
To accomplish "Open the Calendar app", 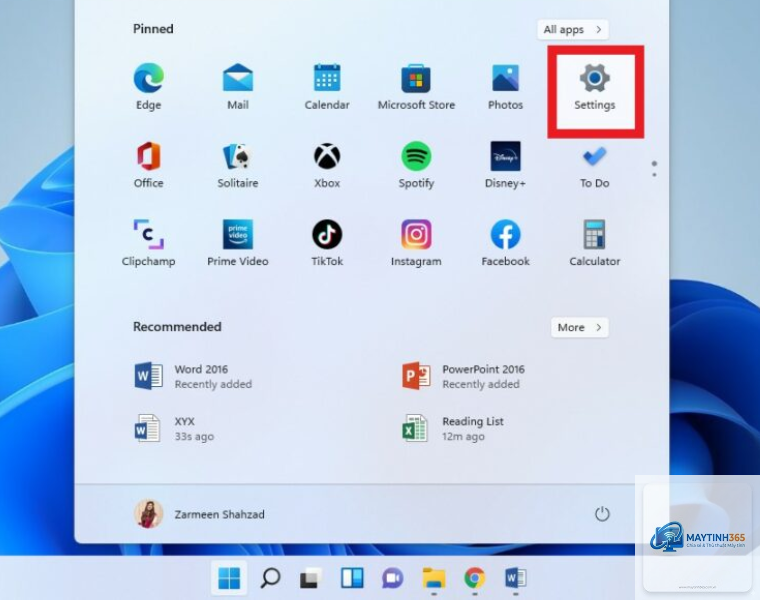I will (327, 87).
